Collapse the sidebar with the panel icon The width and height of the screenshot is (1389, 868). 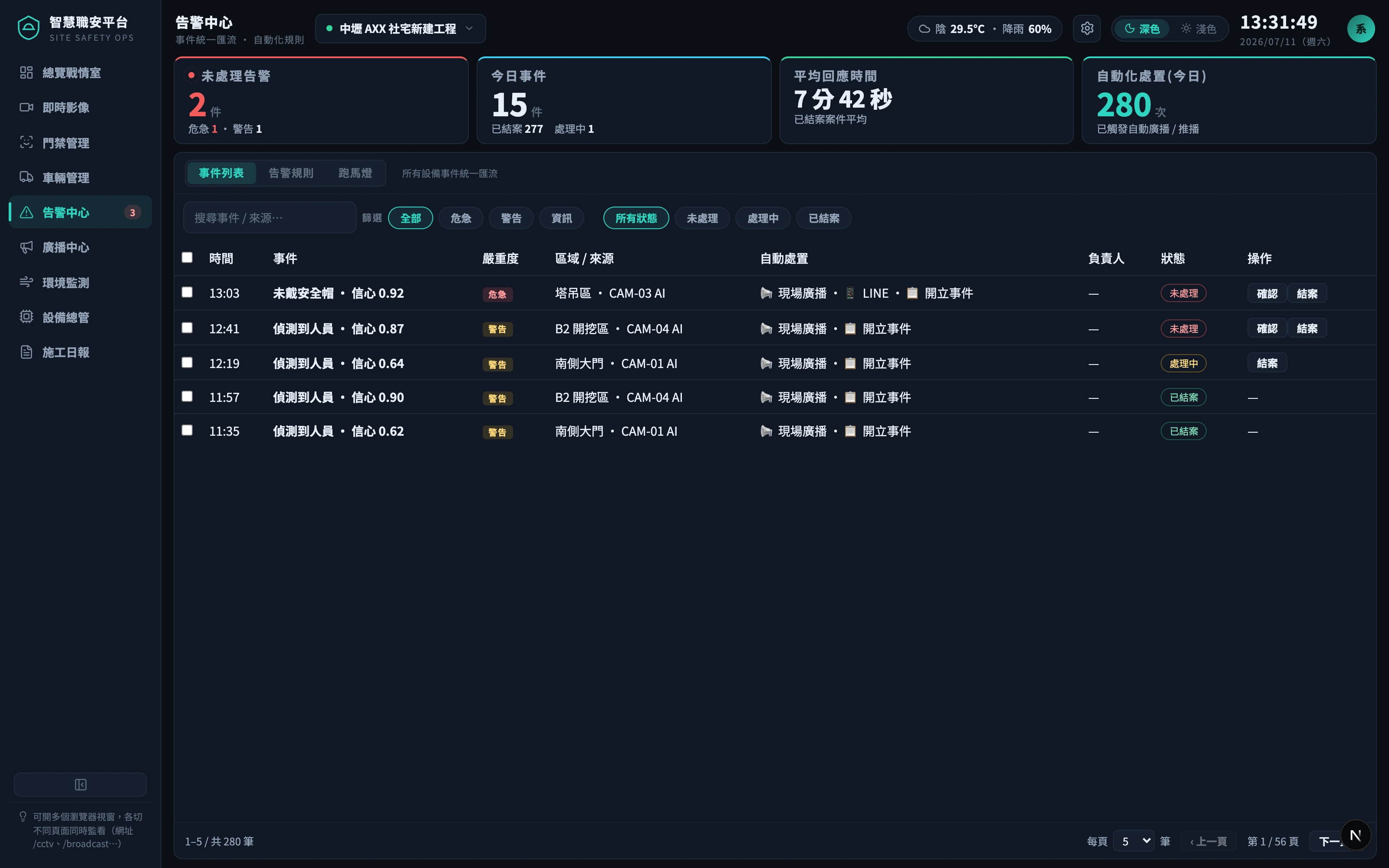point(80,784)
